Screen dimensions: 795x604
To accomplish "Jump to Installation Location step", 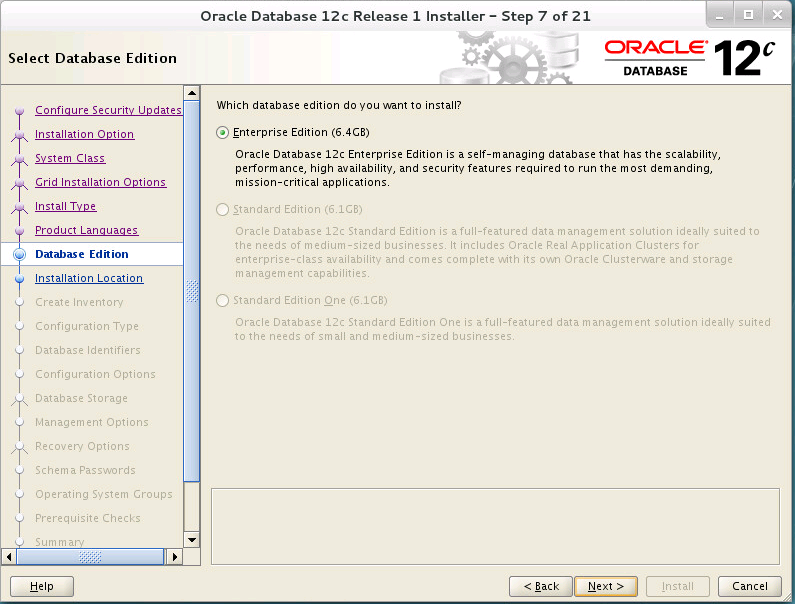I will point(89,278).
